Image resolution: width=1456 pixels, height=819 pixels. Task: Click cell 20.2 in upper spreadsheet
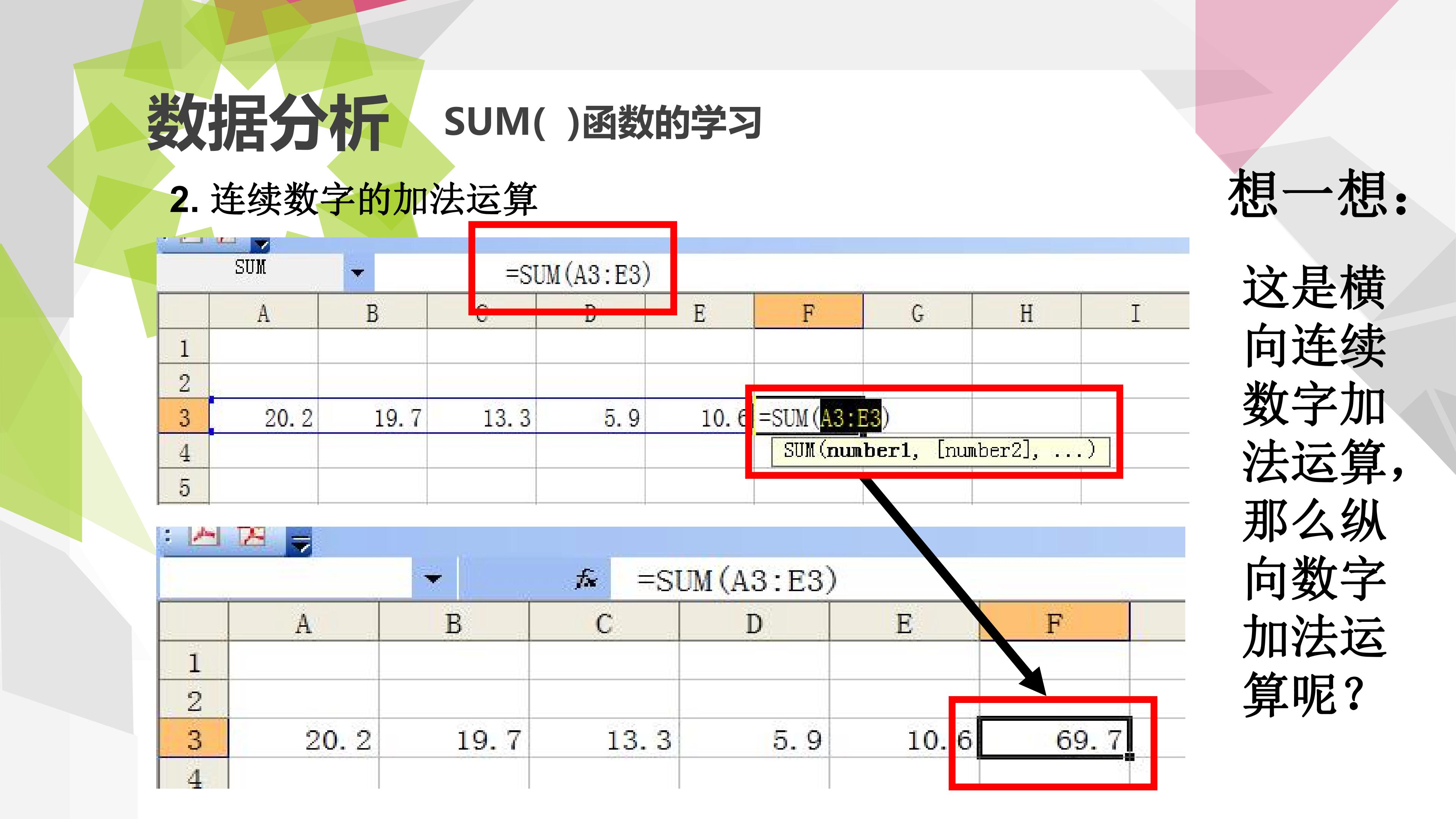click(x=264, y=417)
